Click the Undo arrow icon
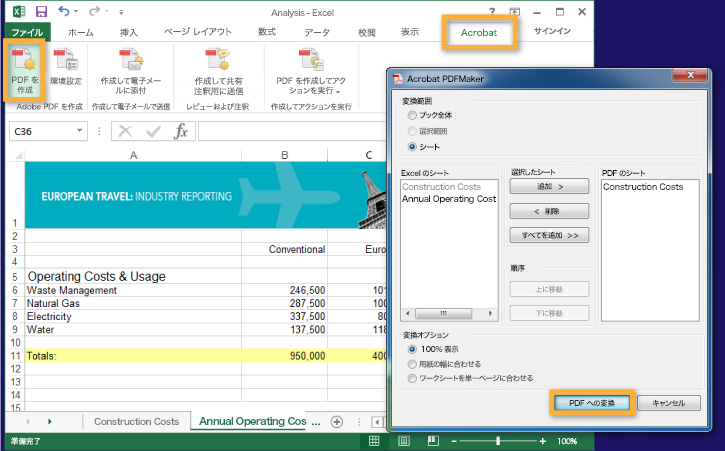Viewport: 725px width, 451px height. point(64,11)
